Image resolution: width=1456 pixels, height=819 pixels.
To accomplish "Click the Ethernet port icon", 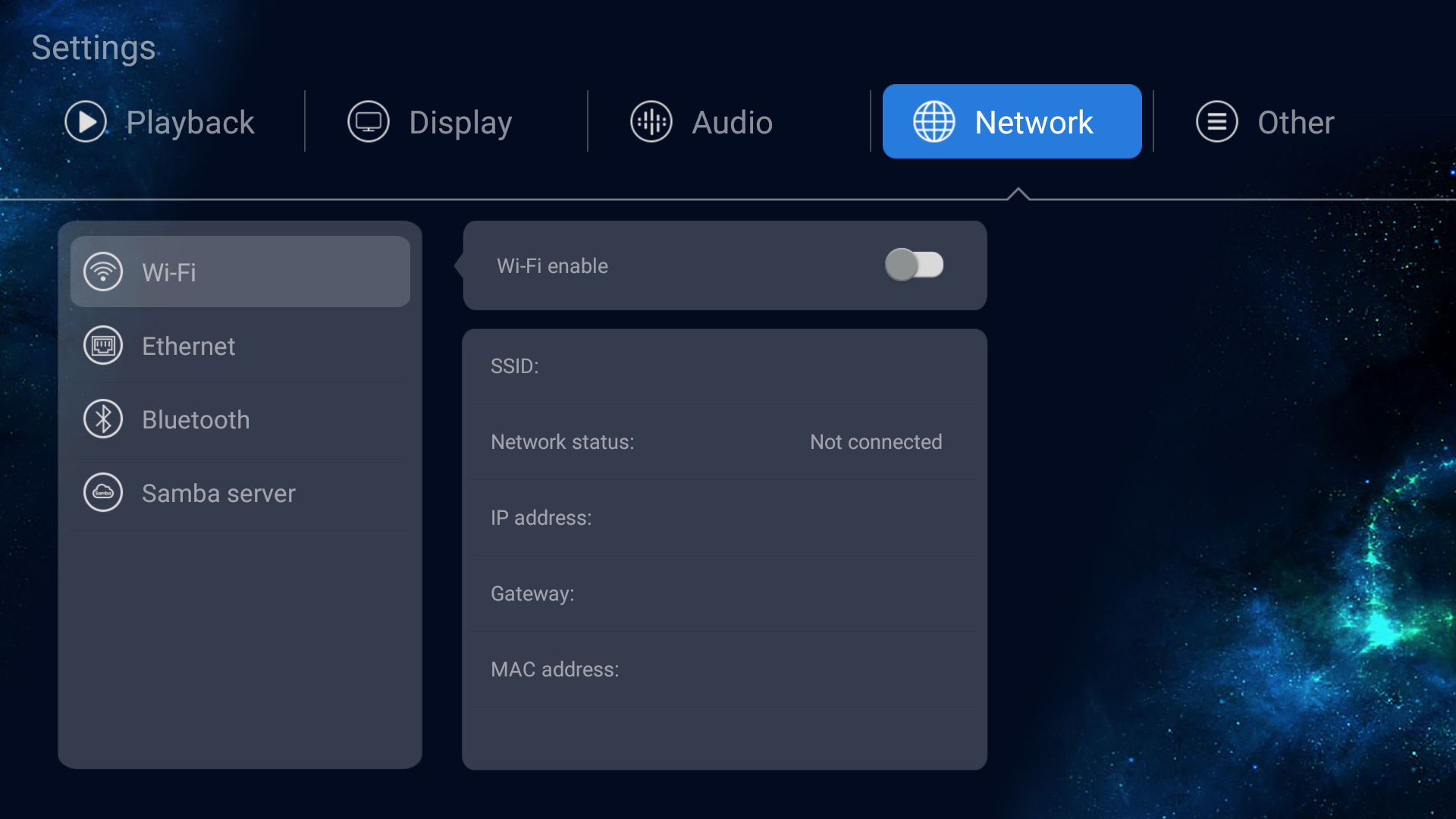I will pyautogui.click(x=103, y=346).
